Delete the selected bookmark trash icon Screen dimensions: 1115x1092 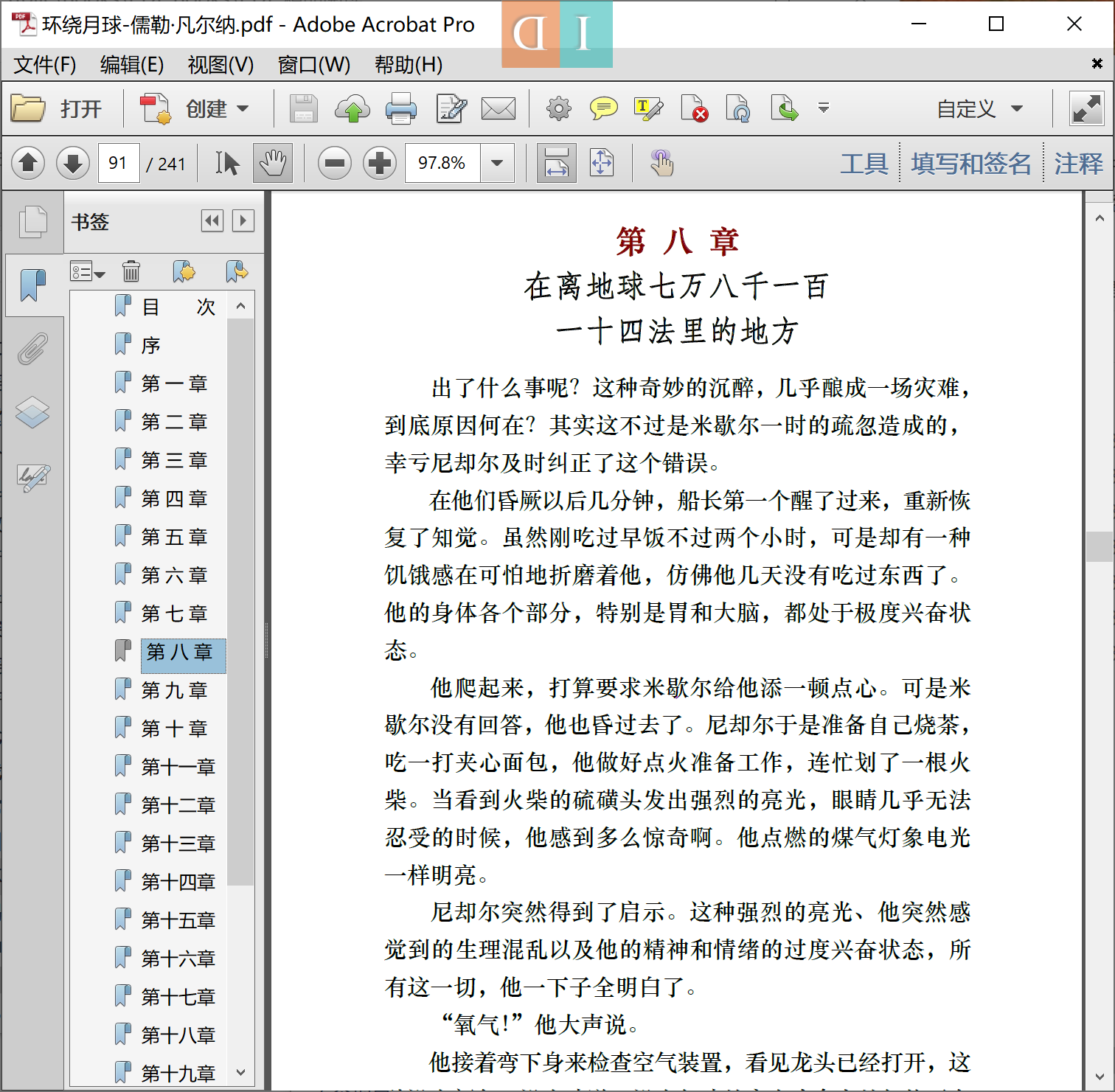131,271
